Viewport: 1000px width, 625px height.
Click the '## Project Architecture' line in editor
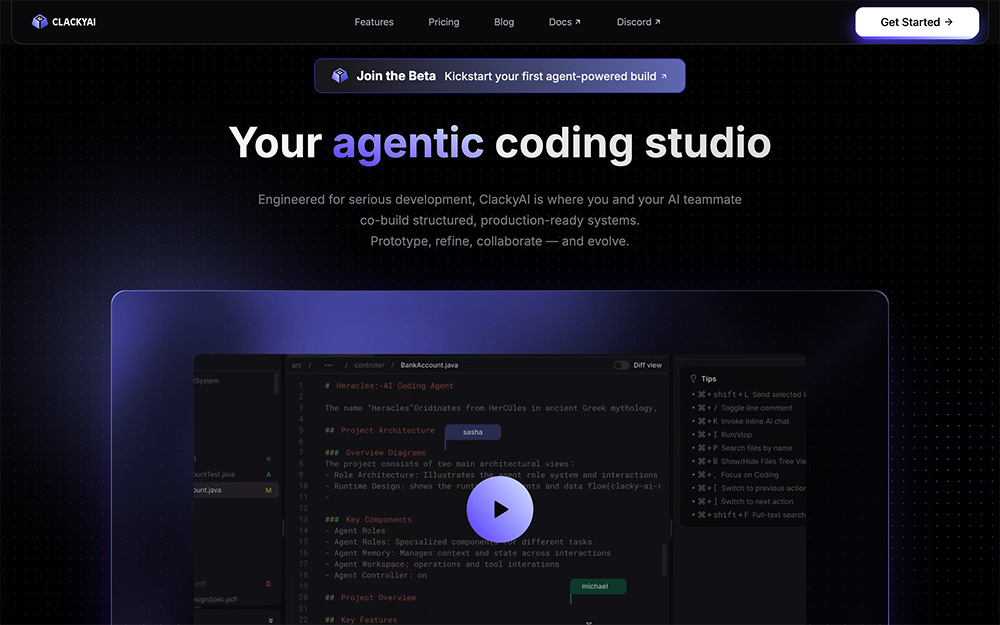[379, 430]
